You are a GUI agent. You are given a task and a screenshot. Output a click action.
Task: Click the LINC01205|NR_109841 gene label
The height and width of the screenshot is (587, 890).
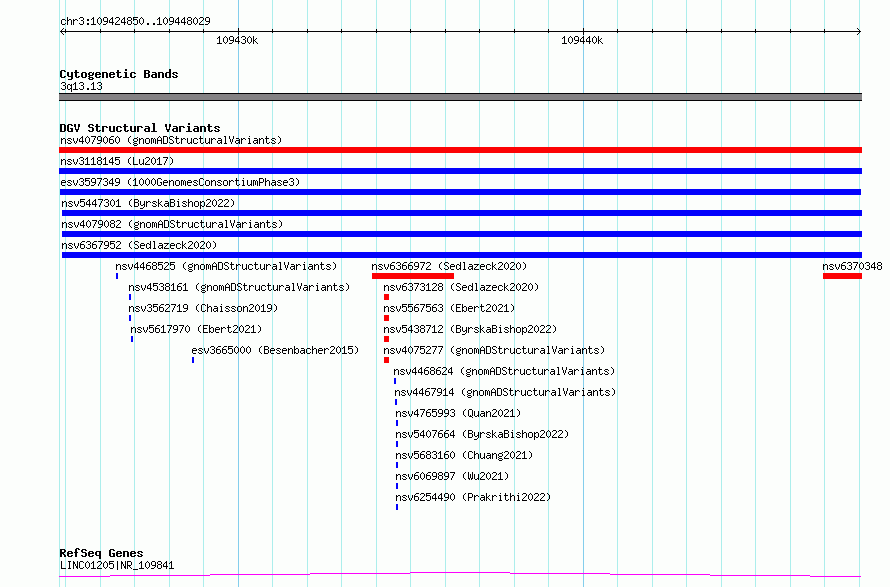pos(117,565)
